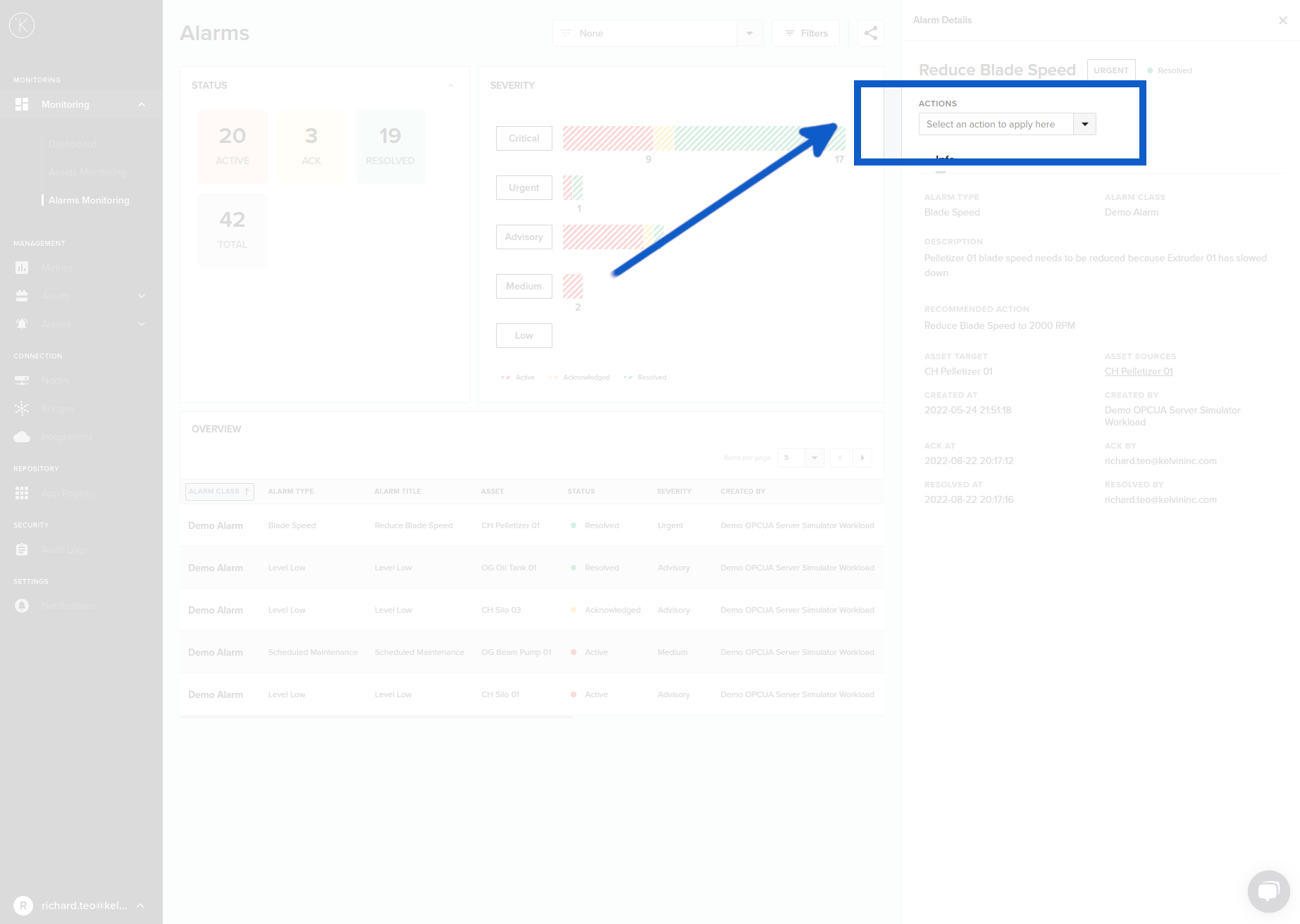Click the Integrations cloud icon
1300x924 pixels.
point(22,437)
